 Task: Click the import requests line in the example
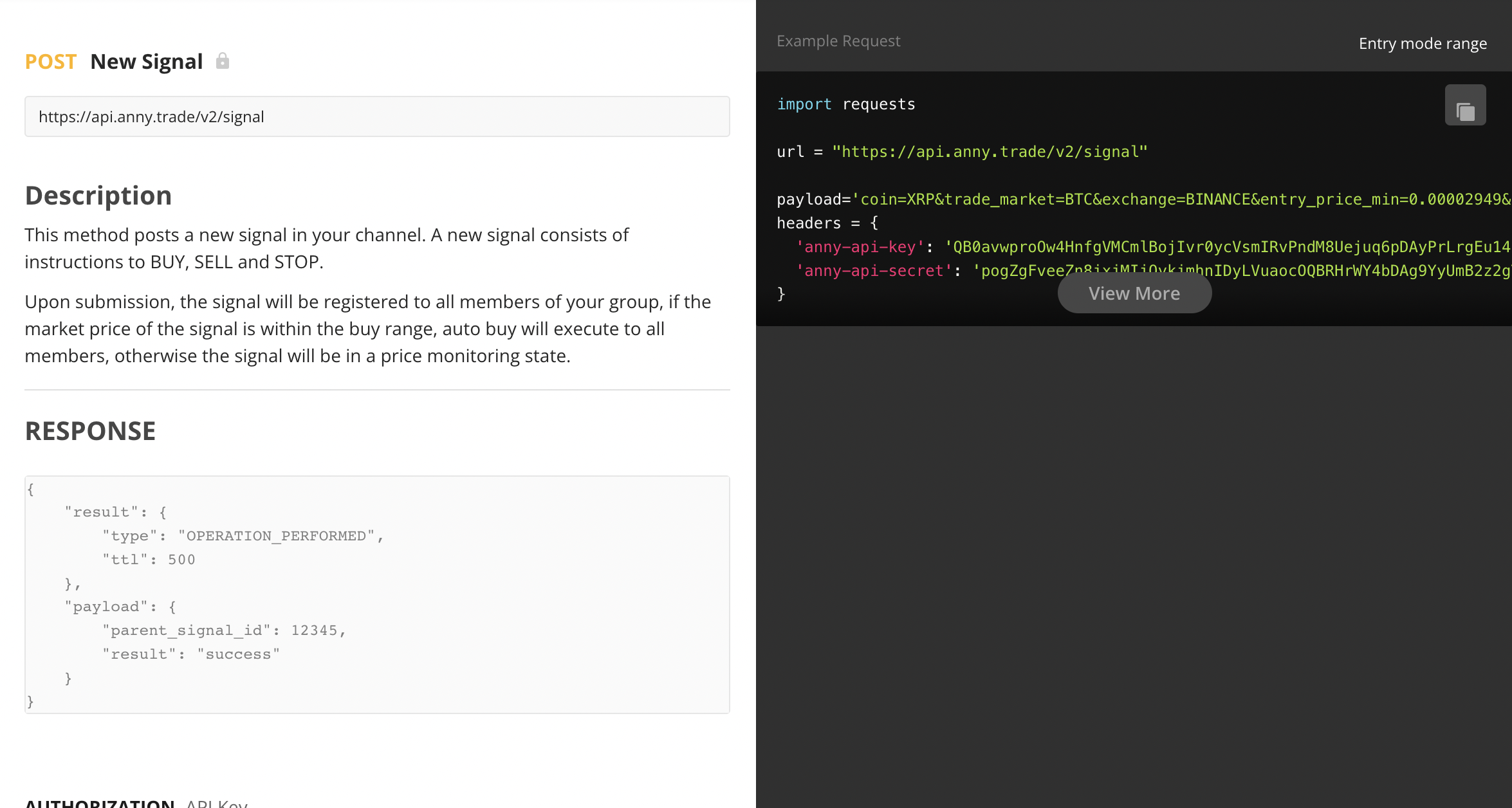[x=846, y=104]
